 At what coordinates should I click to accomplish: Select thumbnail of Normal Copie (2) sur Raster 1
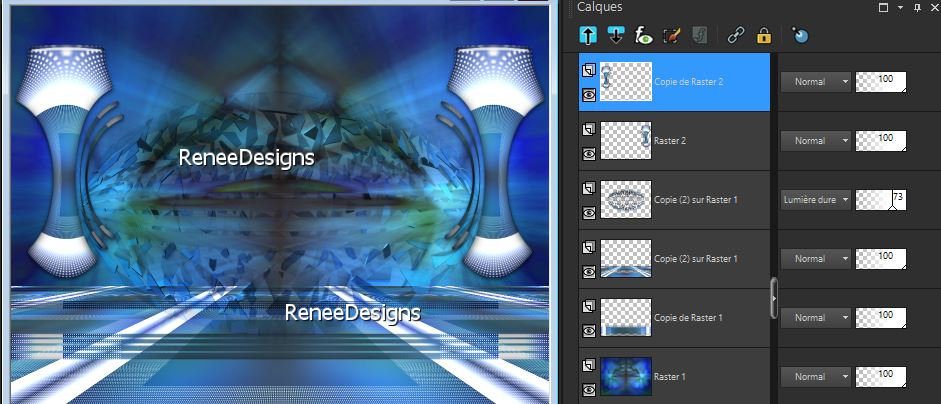click(626, 258)
